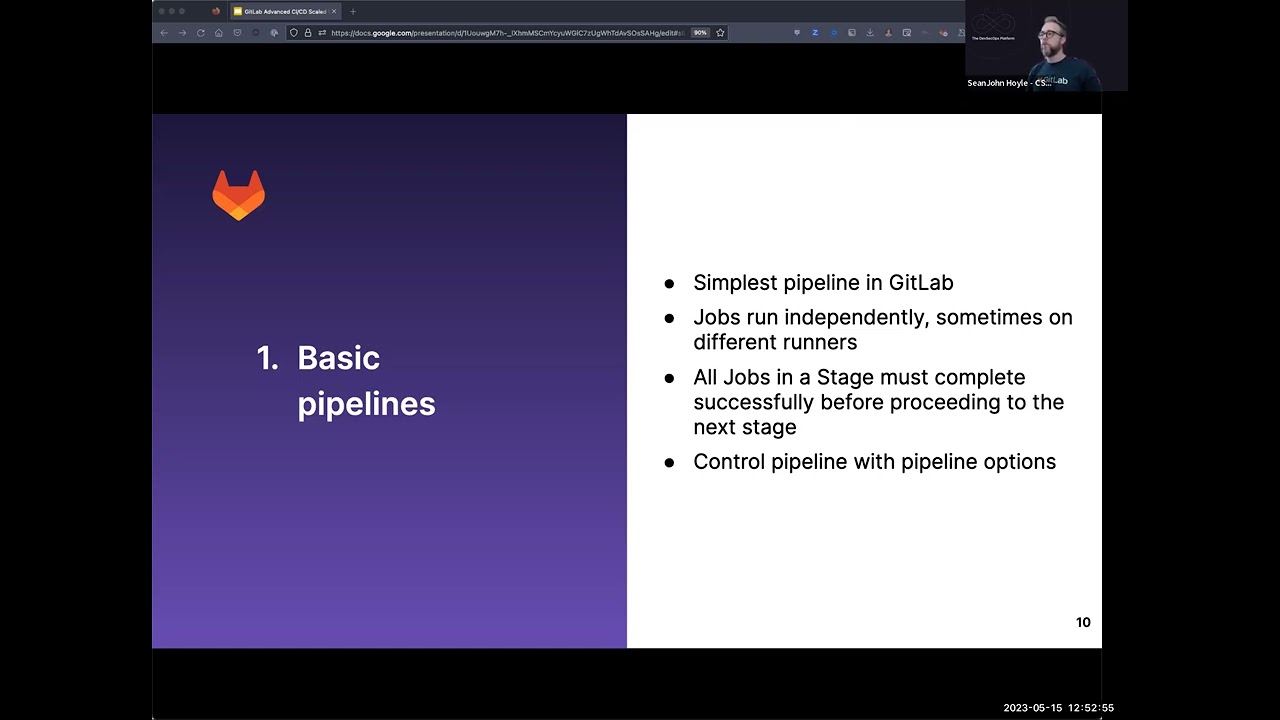The image size is (1280, 720).
Task: Click the "1. Basic pipelines" slide title
Action: (346, 381)
